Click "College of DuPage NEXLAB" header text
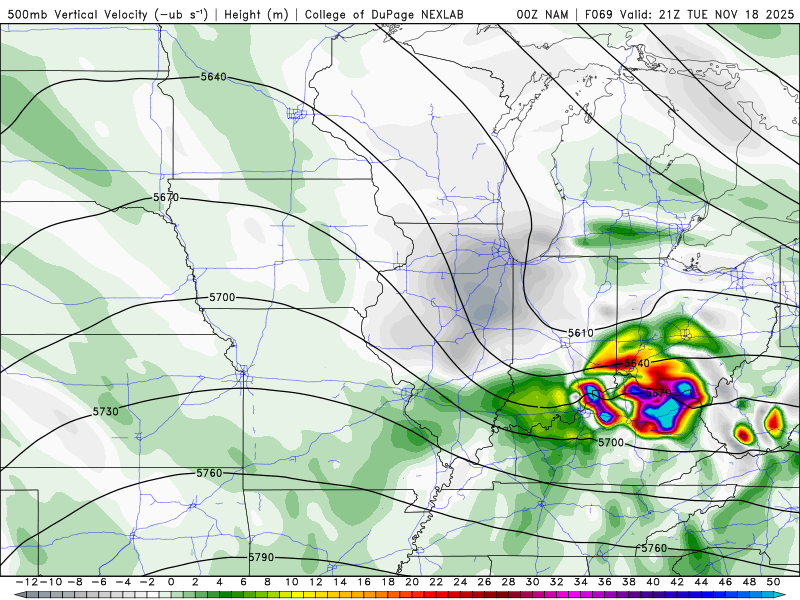Screen dimensions: 800x600 click(x=384, y=14)
